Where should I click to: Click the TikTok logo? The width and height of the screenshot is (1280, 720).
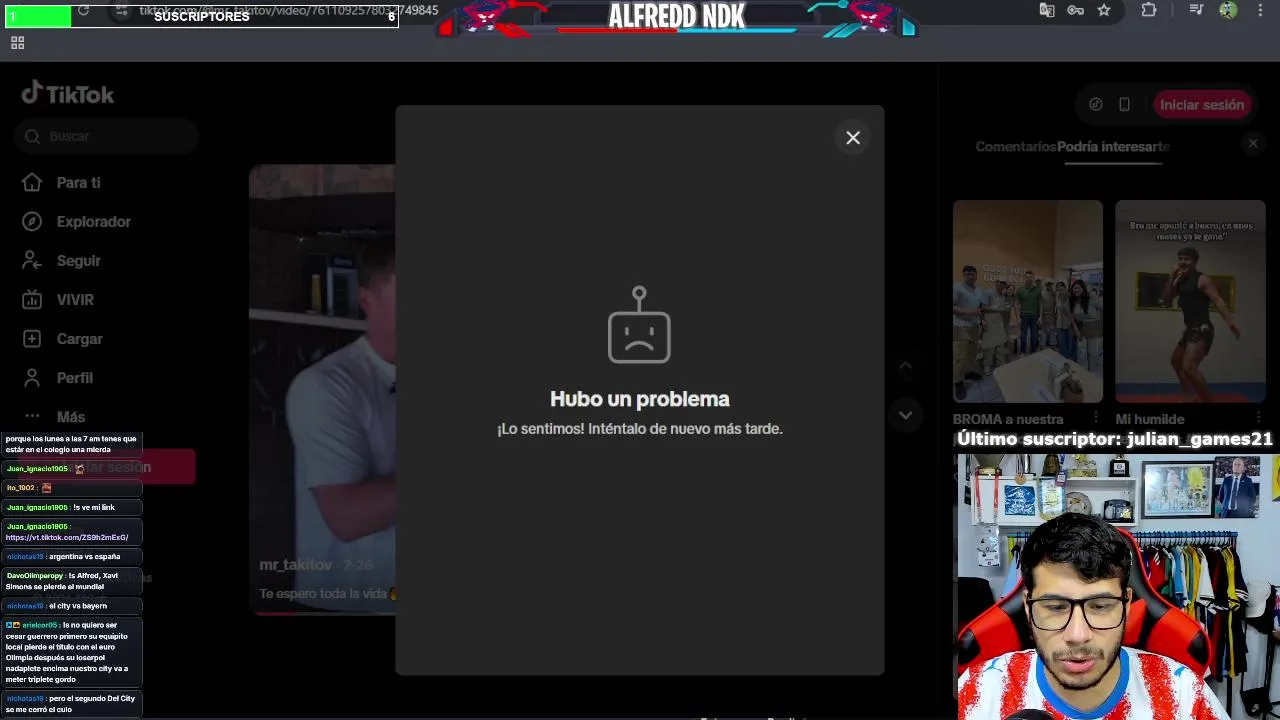(x=68, y=93)
